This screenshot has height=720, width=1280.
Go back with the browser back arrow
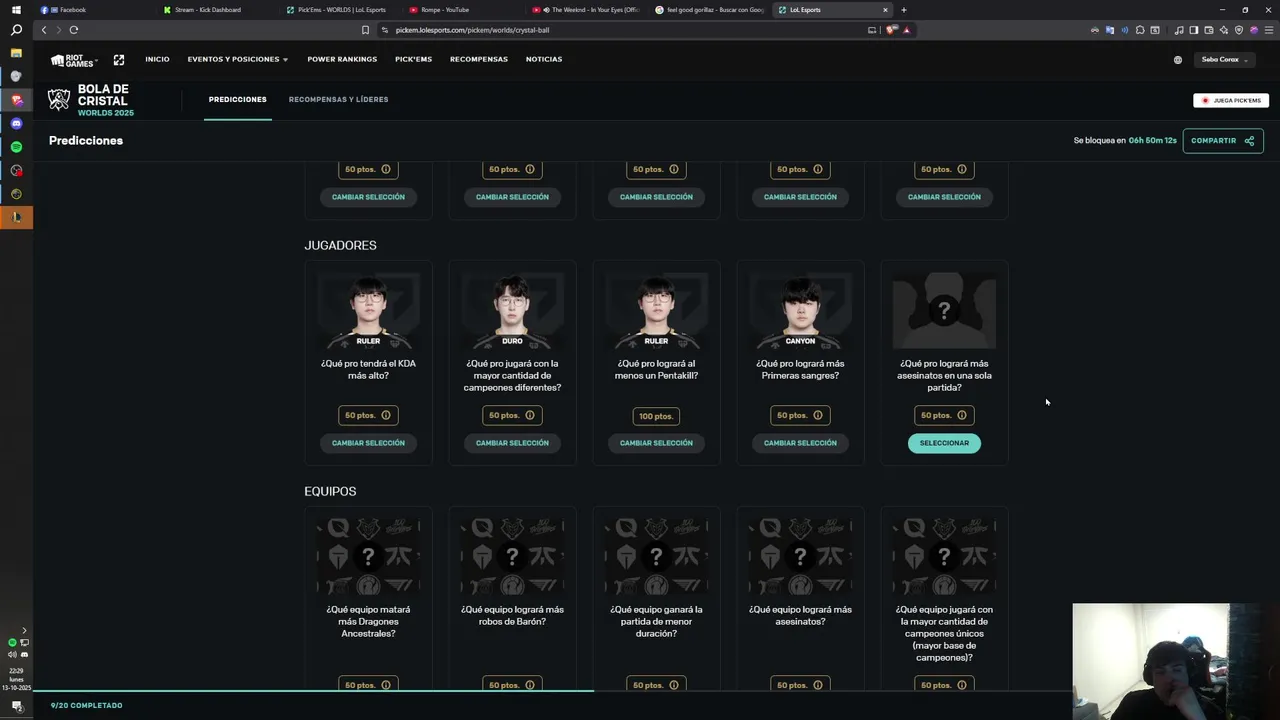click(43, 30)
